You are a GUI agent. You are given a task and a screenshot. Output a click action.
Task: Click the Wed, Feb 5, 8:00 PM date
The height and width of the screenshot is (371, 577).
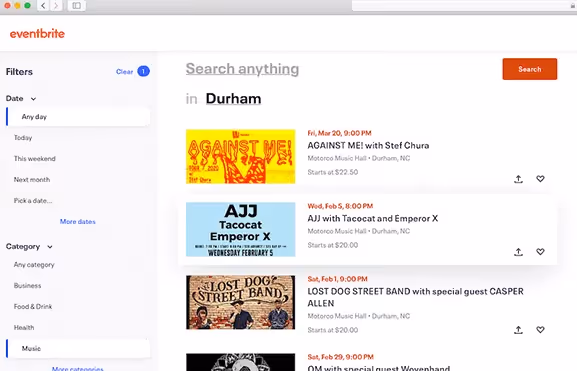pos(340,206)
